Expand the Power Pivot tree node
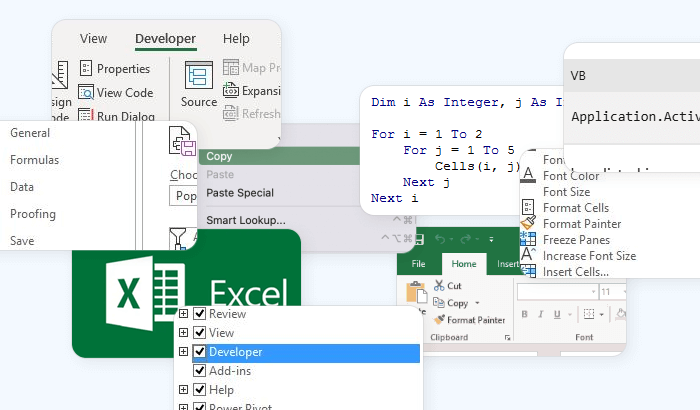This screenshot has width=700, height=410. pyautogui.click(x=183, y=407)
